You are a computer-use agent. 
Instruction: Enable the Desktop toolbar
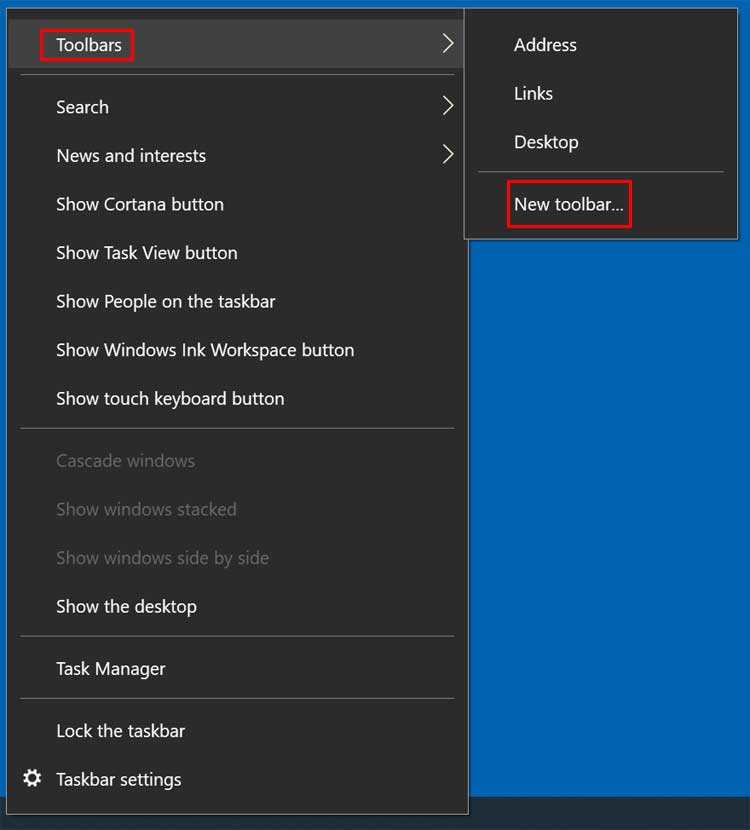tap(601, 142)
